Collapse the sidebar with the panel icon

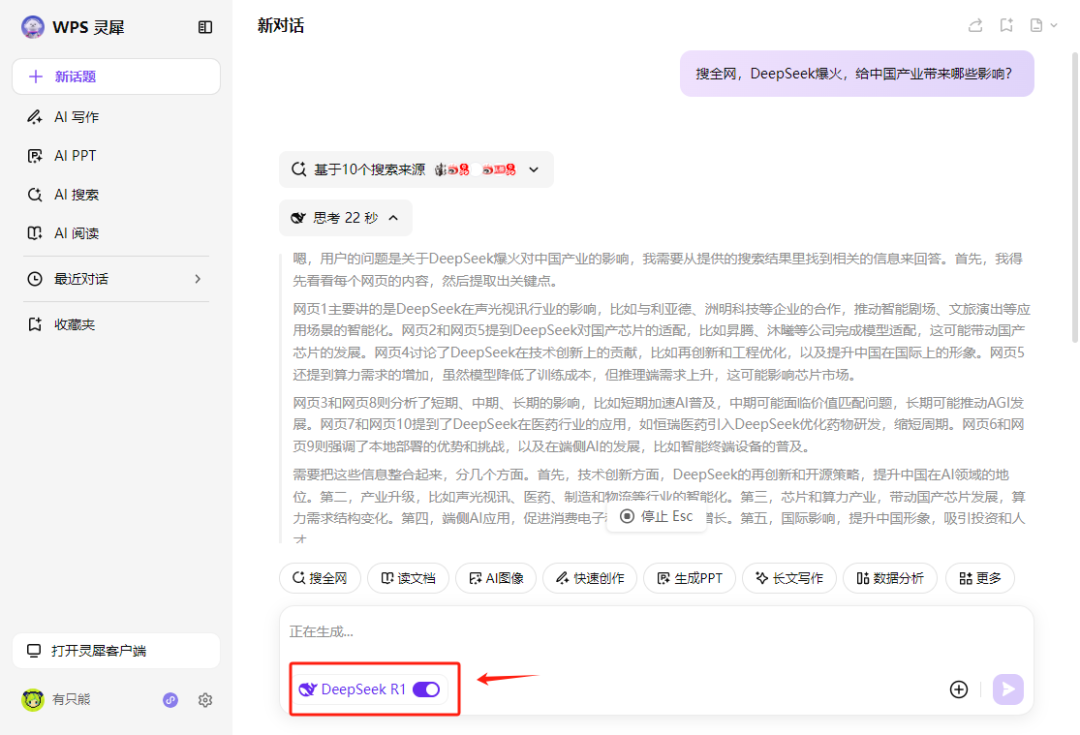[x=205, y=27]
